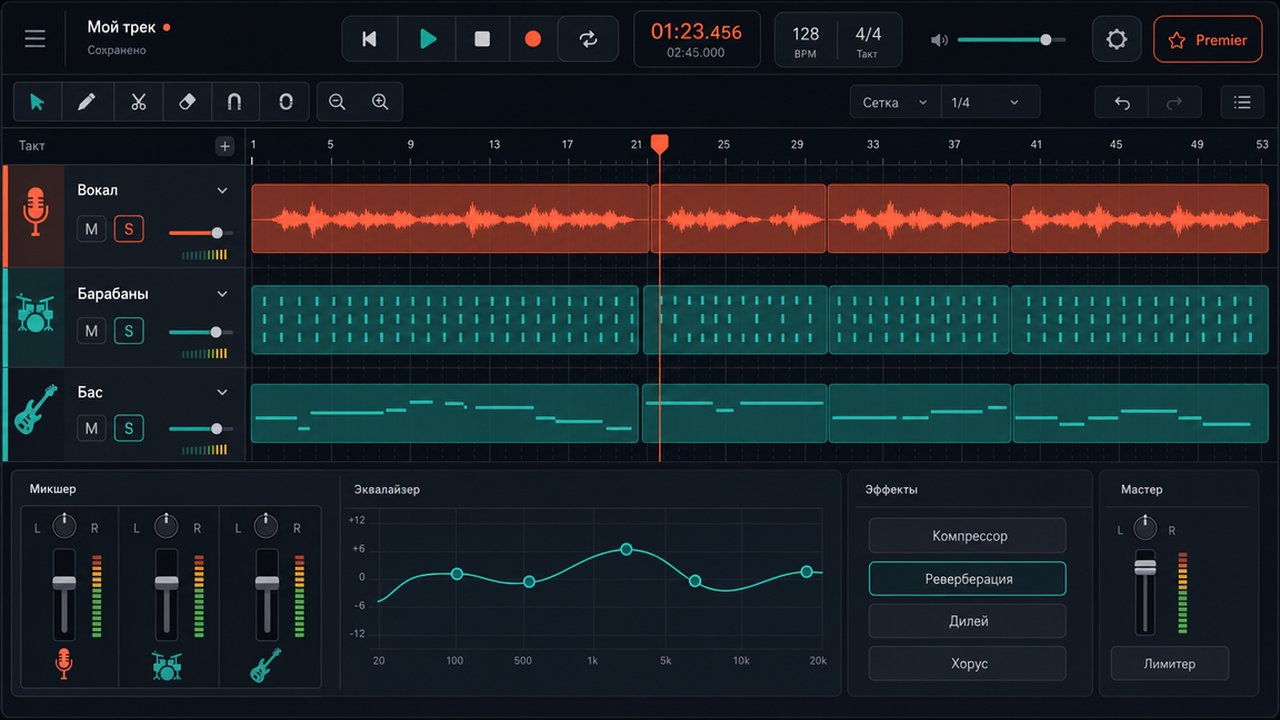This screenshot has height=720, width=1280.
Task: Click the Лимитер button in Мастер panel
Action: pyautogui.click(x=1169, y=663)
